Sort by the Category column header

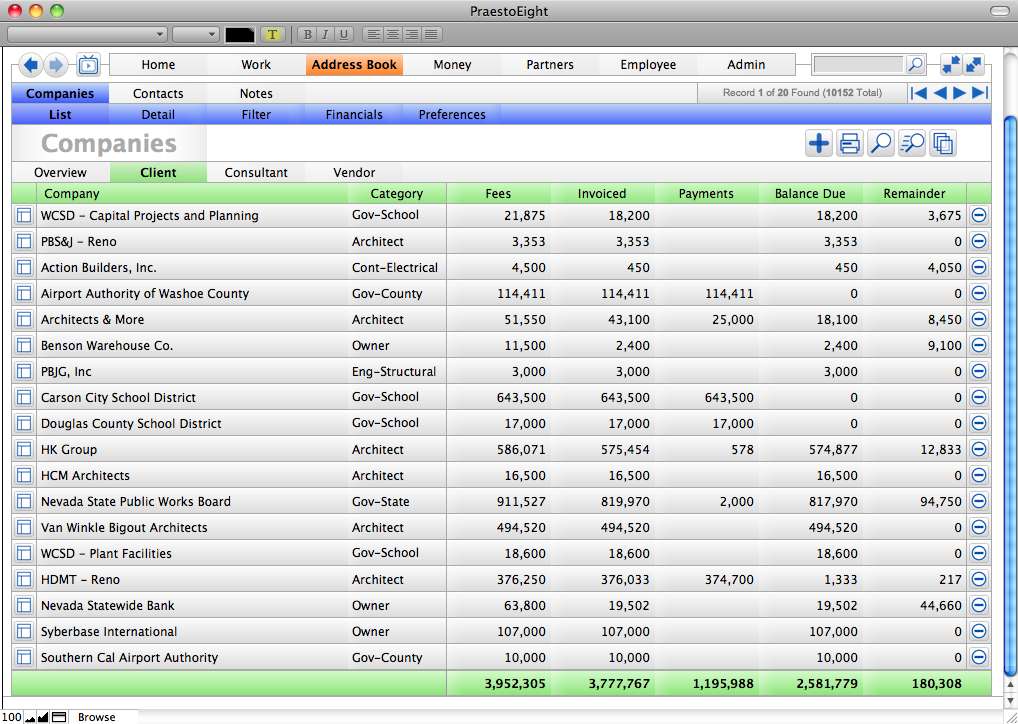coord(397,193)
